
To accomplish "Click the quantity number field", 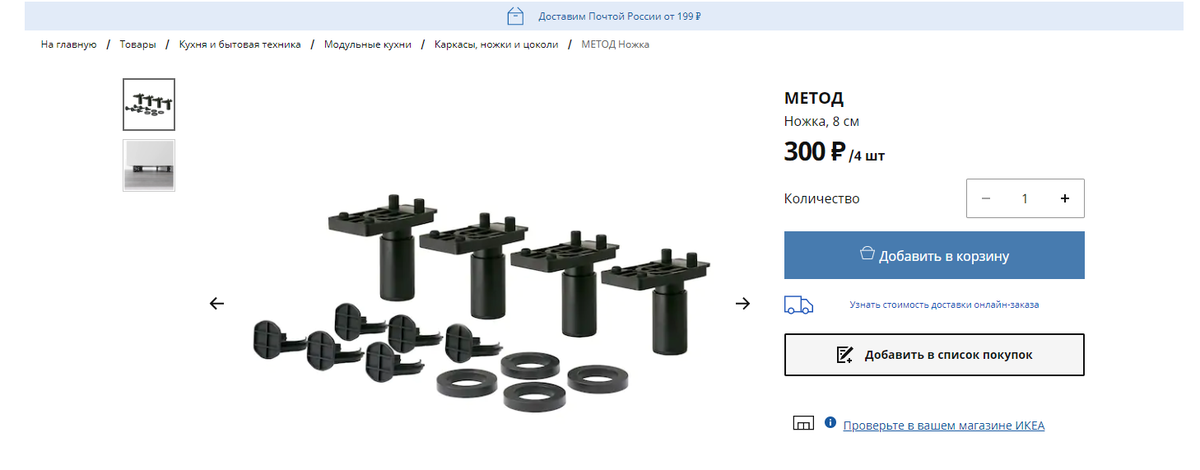I will (1025, 198).
